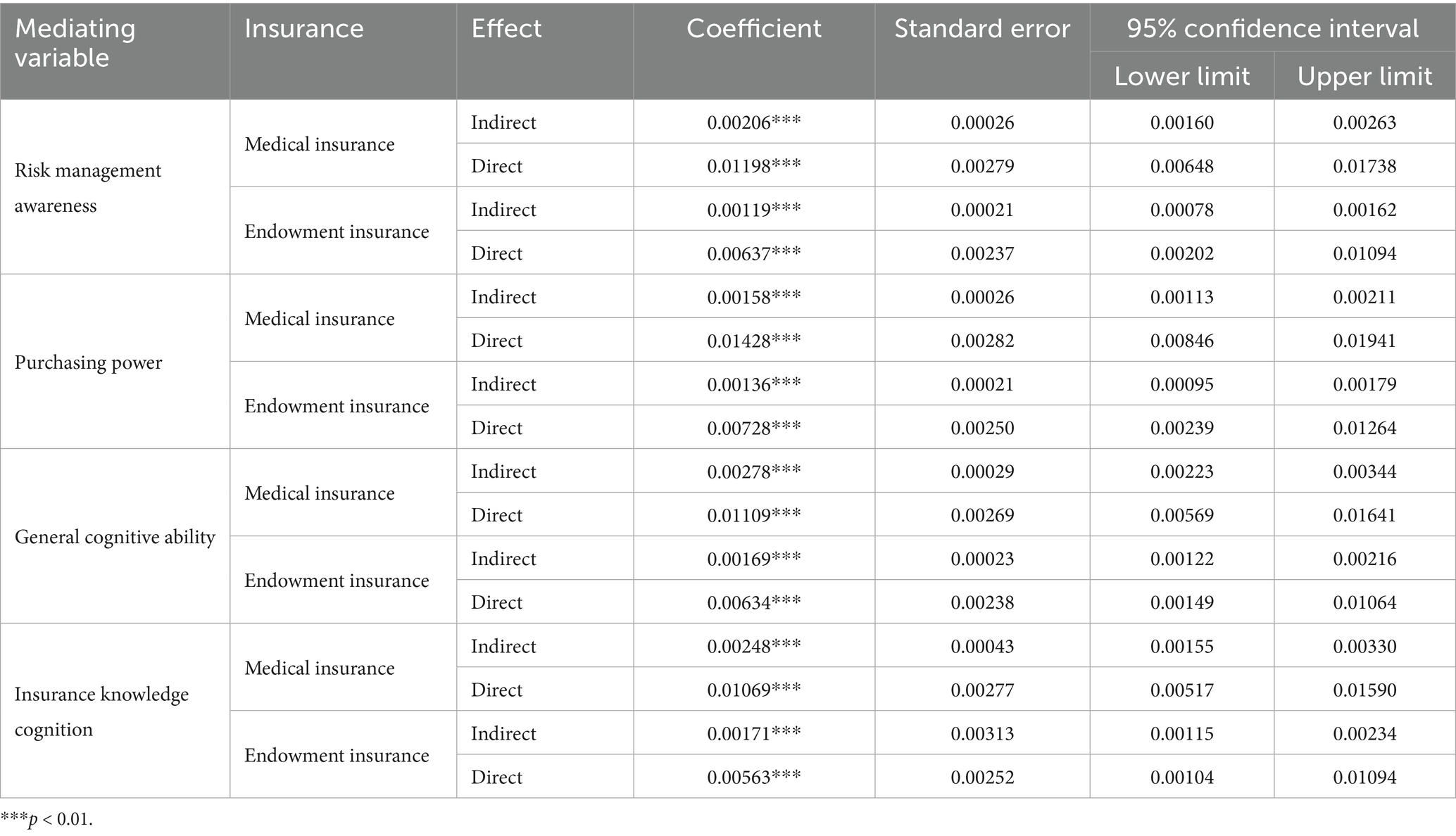1456x836 pixels.
Task: Select the "Purchasing power" row label
Action: coord(88,362)
